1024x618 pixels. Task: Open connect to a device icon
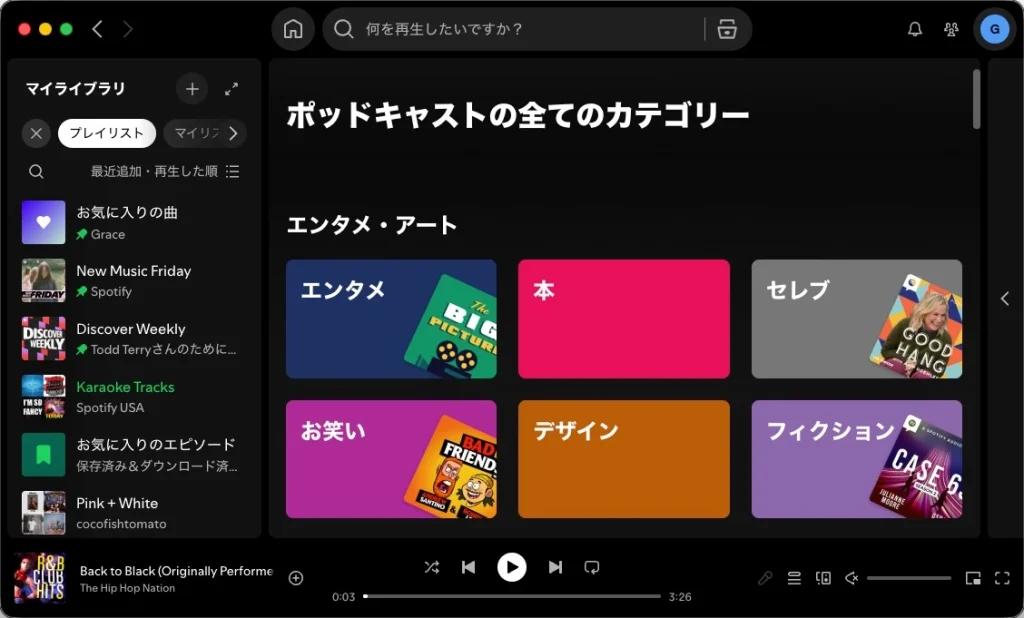(x=824, y=578)
